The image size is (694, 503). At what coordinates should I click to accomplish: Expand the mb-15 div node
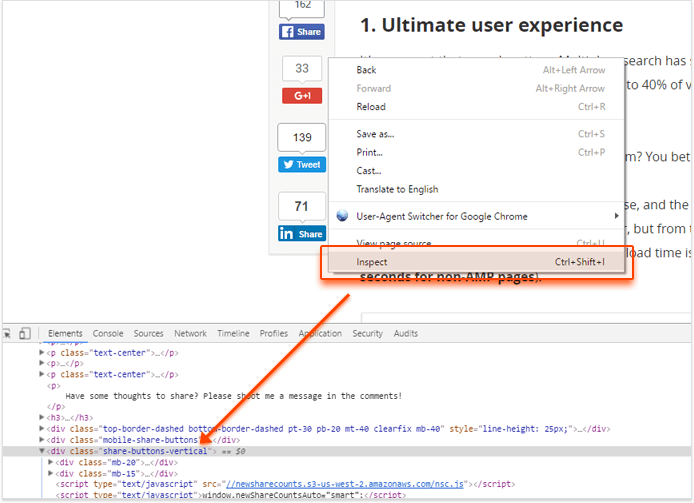pos(50,473)
